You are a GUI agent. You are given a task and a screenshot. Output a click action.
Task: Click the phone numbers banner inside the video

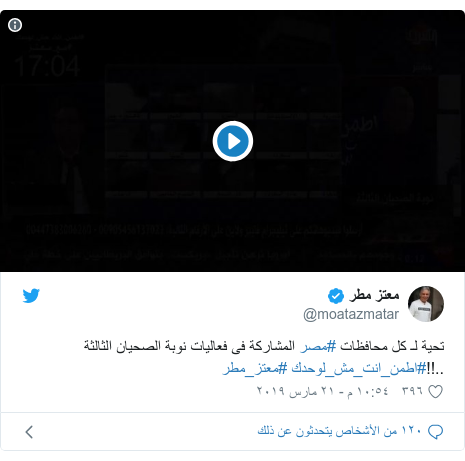pos(194,230)
